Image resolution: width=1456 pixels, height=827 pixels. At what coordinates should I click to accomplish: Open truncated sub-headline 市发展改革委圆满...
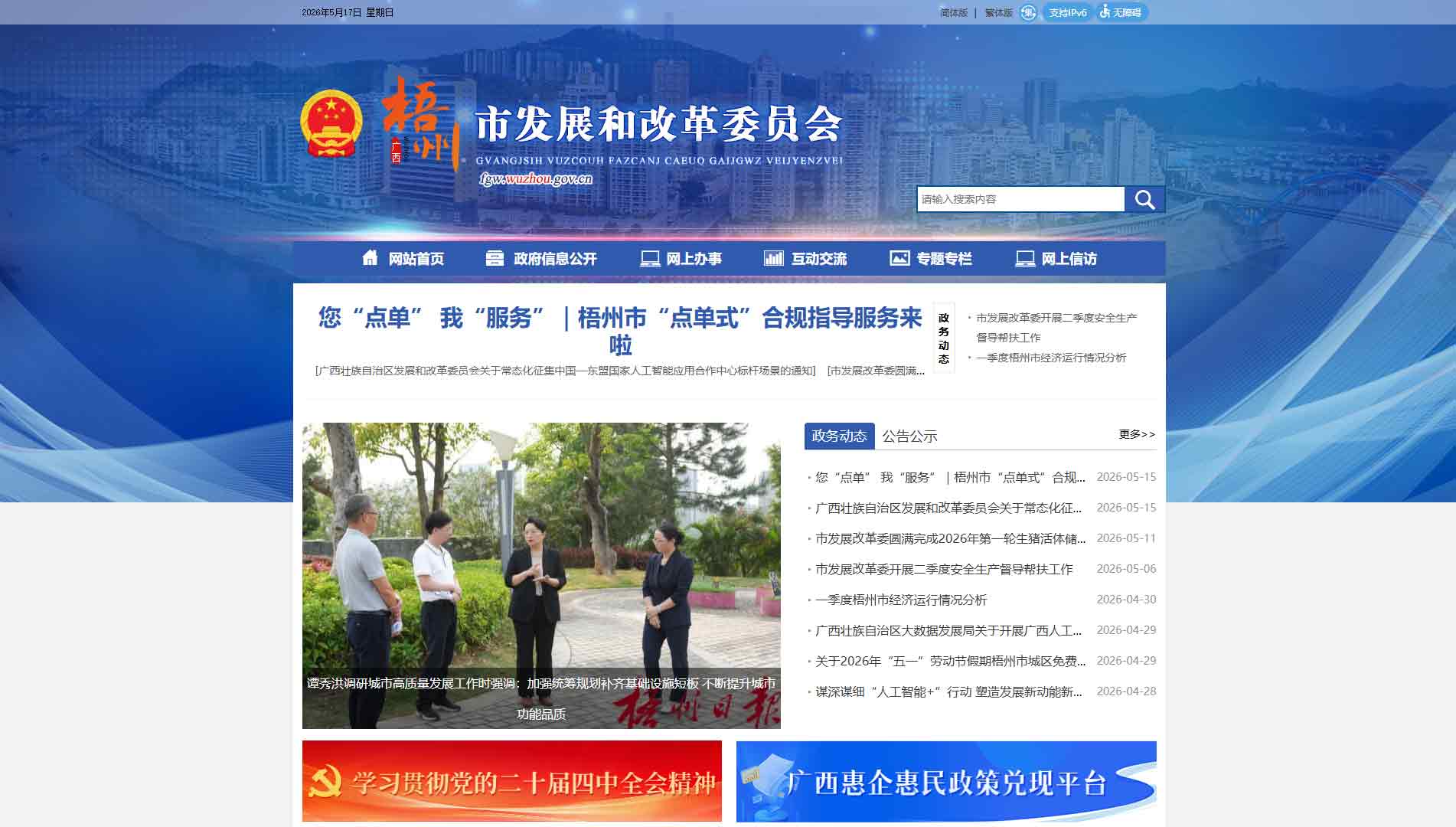[877, 371]
